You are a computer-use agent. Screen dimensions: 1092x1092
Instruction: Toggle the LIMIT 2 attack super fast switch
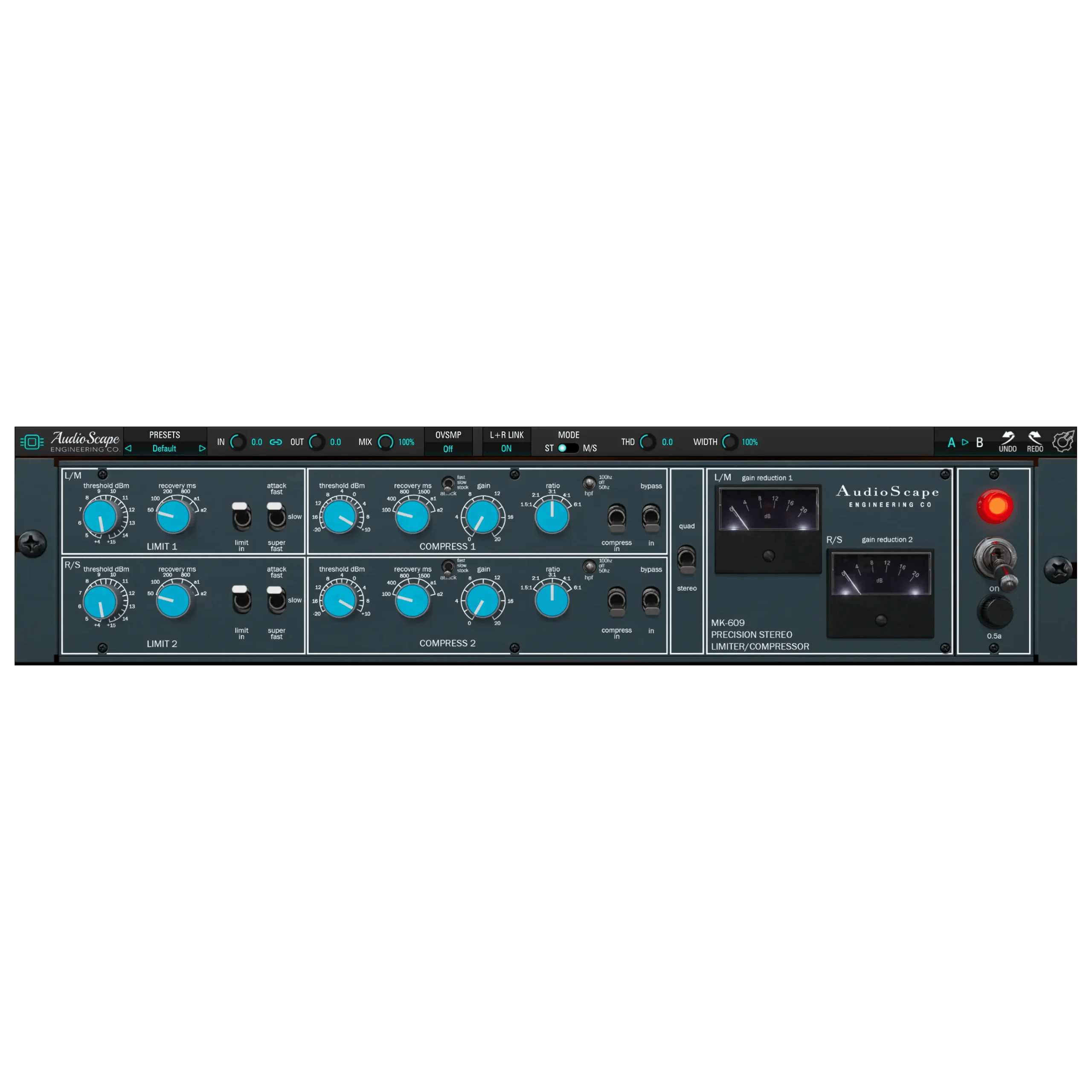(276, 600)
